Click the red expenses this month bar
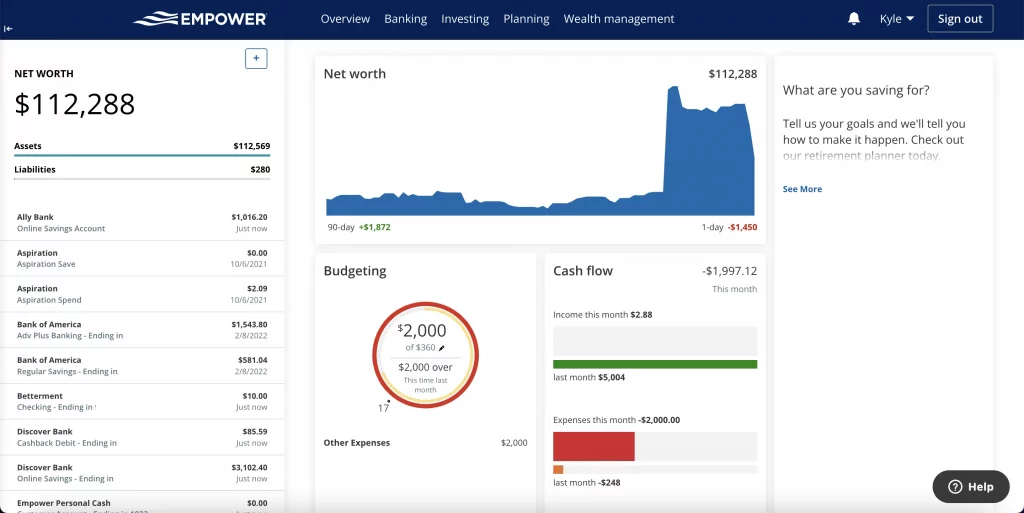Viewport: 1024px width, 513px height. pyautogui.click(x=594, y=446)
